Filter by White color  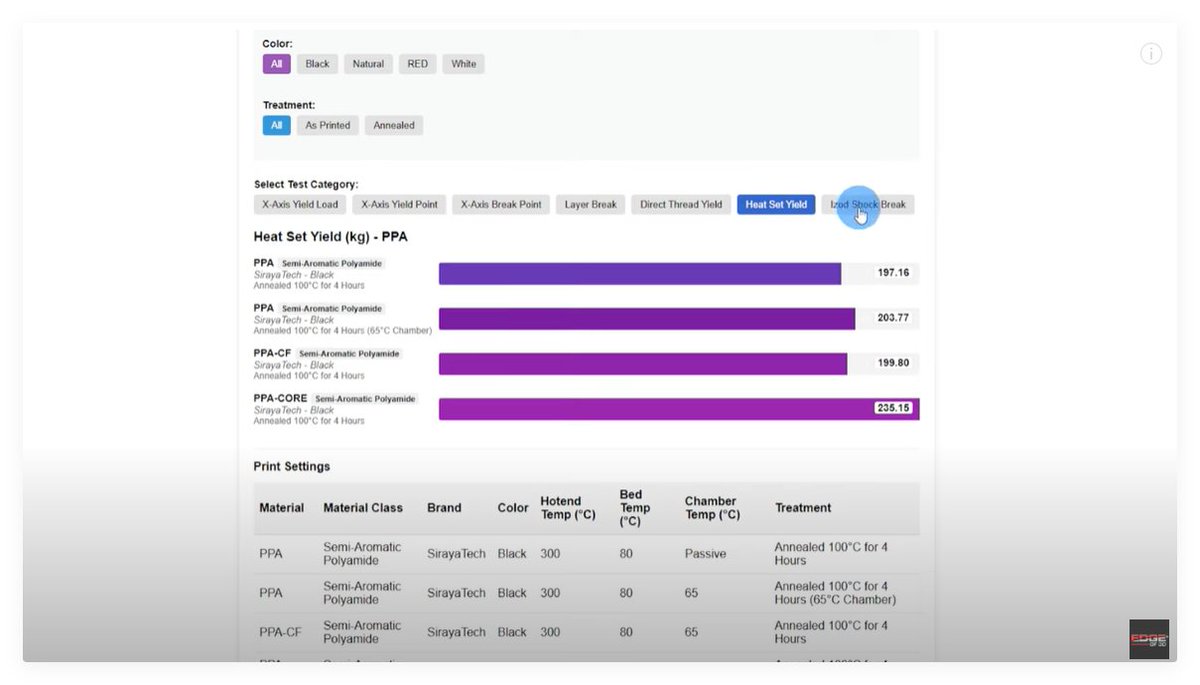[x=464, y=64]
